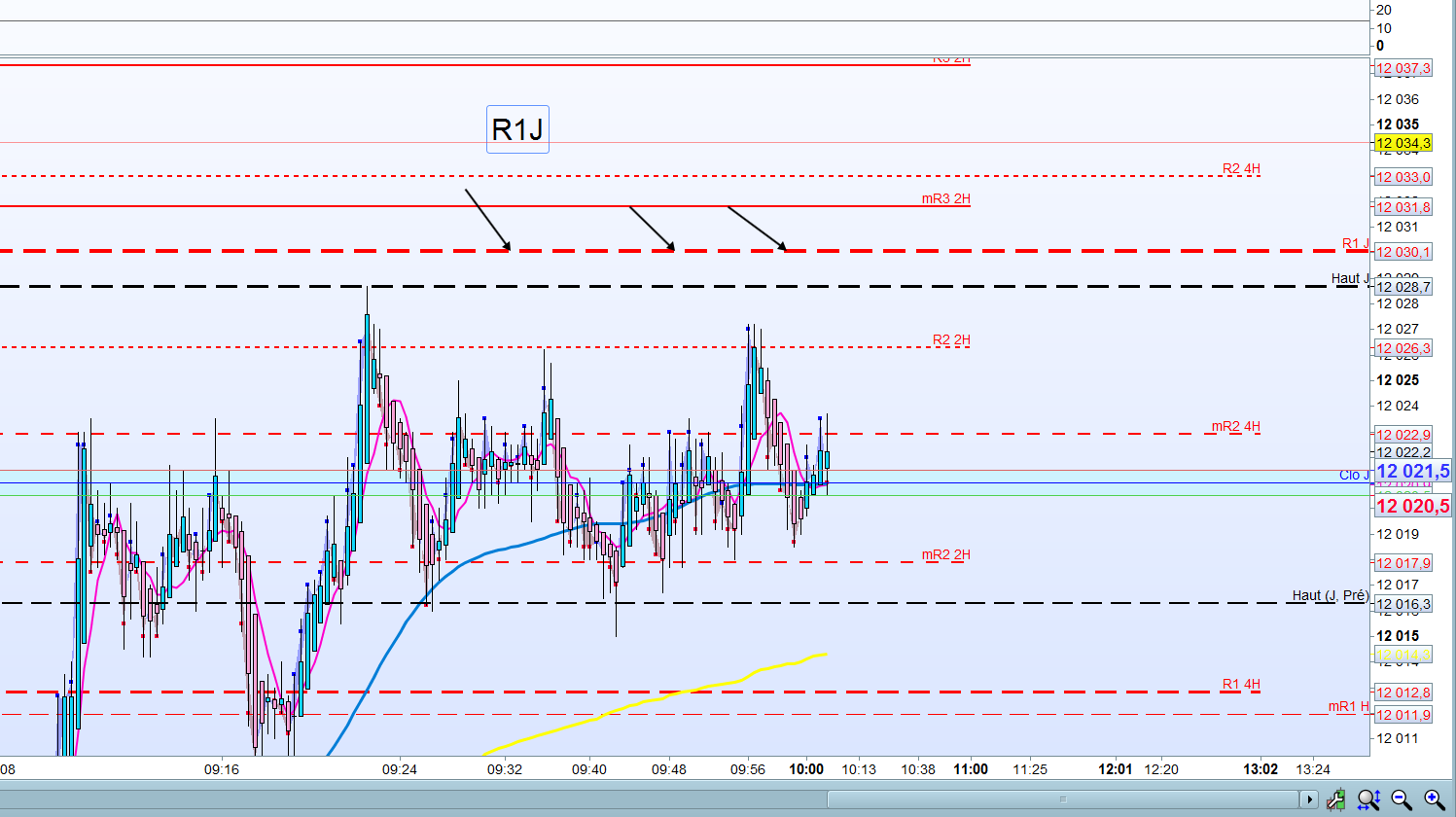The height and width of the screenshot is (817, 1456).
Task: Click the 10:38 time axis label
Action: click(x=918, y=769)
